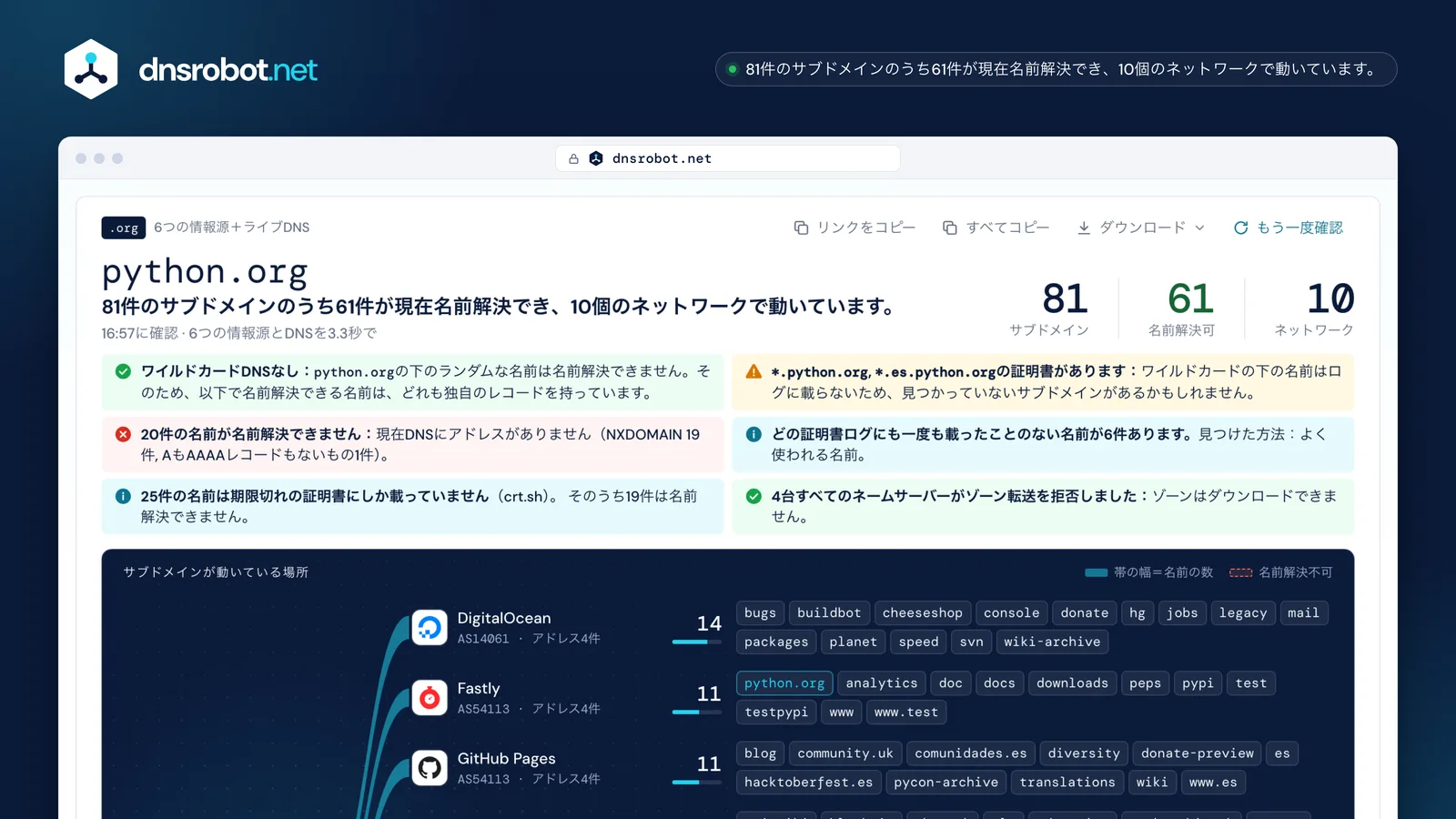Click the green check icon for ワイルドカードDNSなし
This screenshot has width=1456, height=819.
pos(123,371)
